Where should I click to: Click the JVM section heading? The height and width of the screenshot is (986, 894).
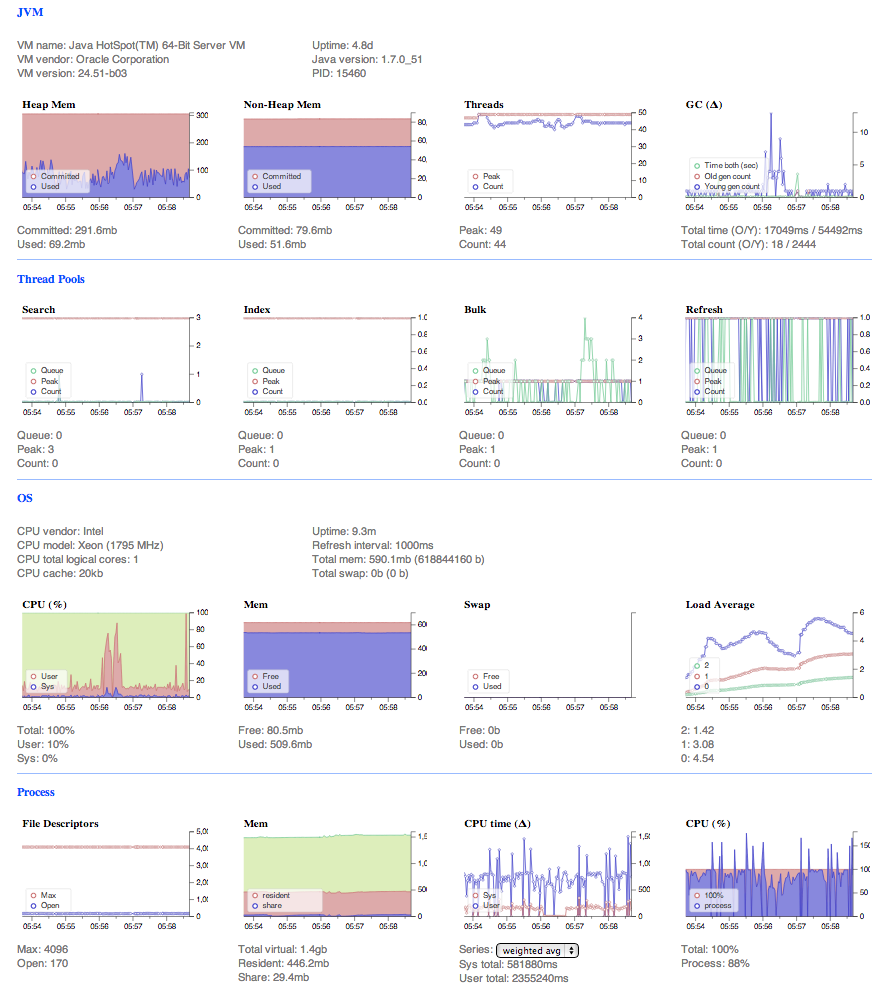point(30,12)
